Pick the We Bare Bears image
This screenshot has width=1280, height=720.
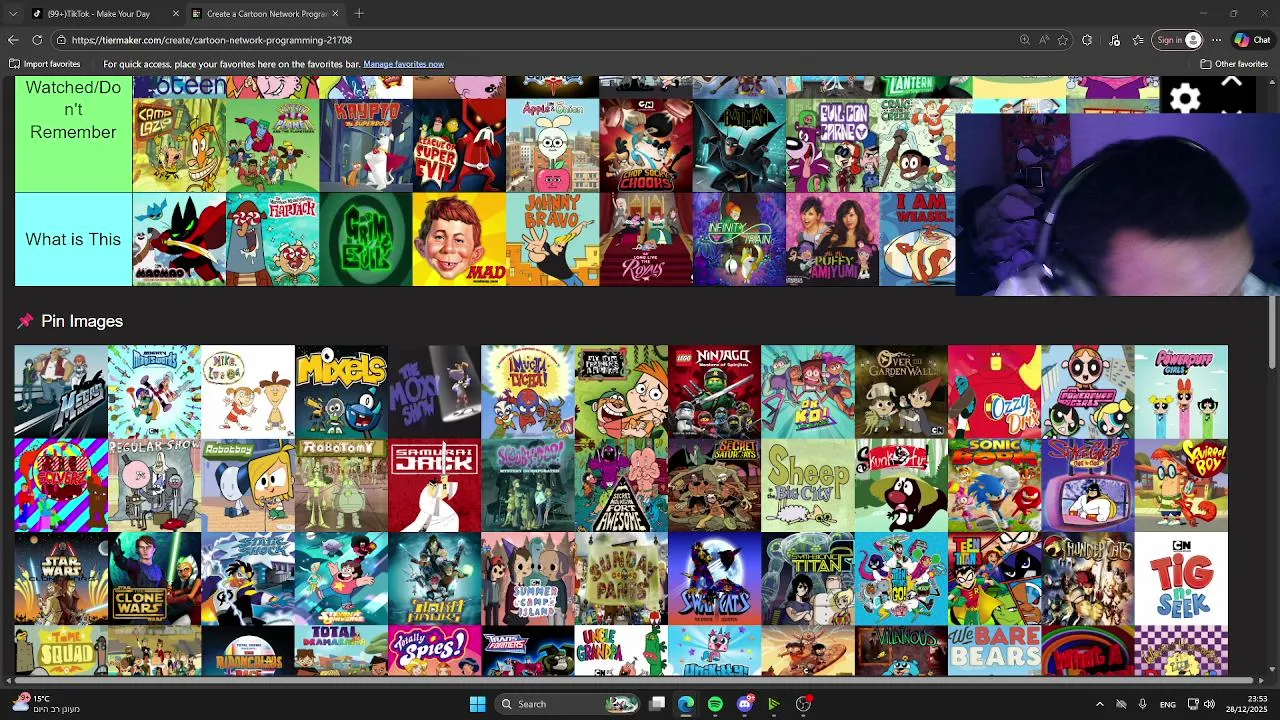tap(994, 650)
